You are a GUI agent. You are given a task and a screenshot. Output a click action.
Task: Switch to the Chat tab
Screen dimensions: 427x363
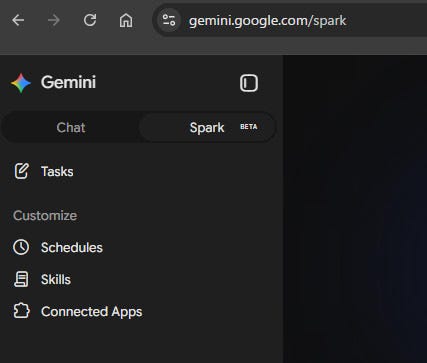pos(71,127)
